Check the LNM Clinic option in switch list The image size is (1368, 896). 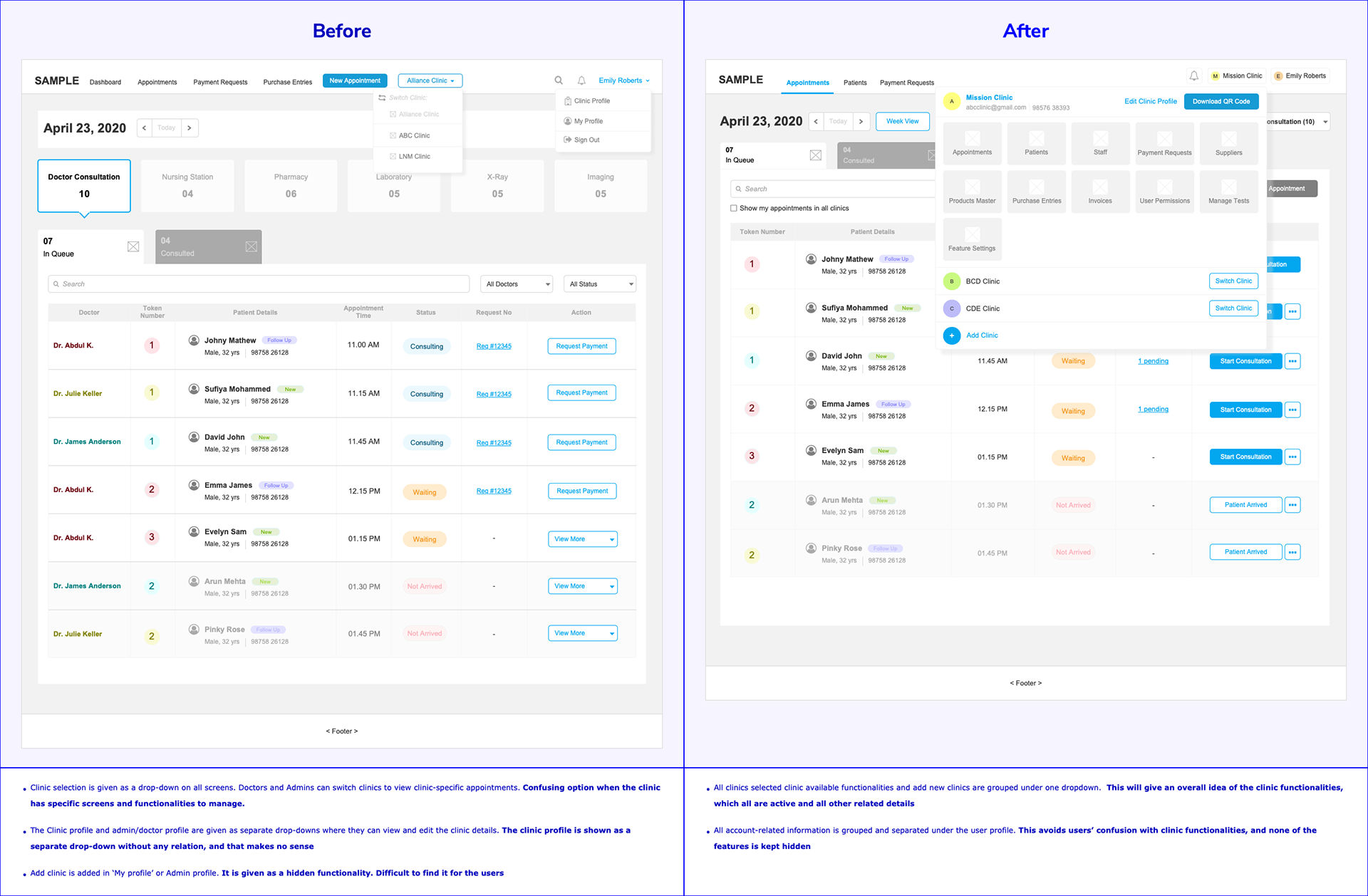click(x=393, y=157)
